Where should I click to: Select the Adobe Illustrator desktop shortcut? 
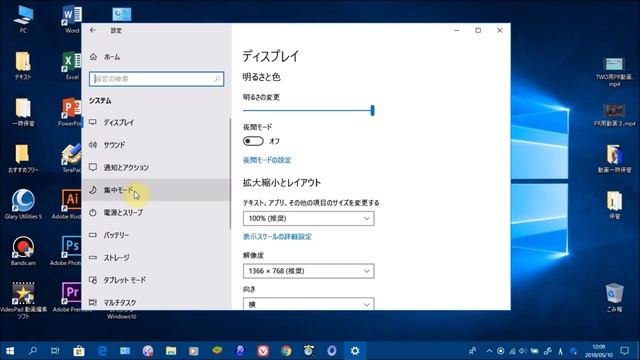point(67,204)
